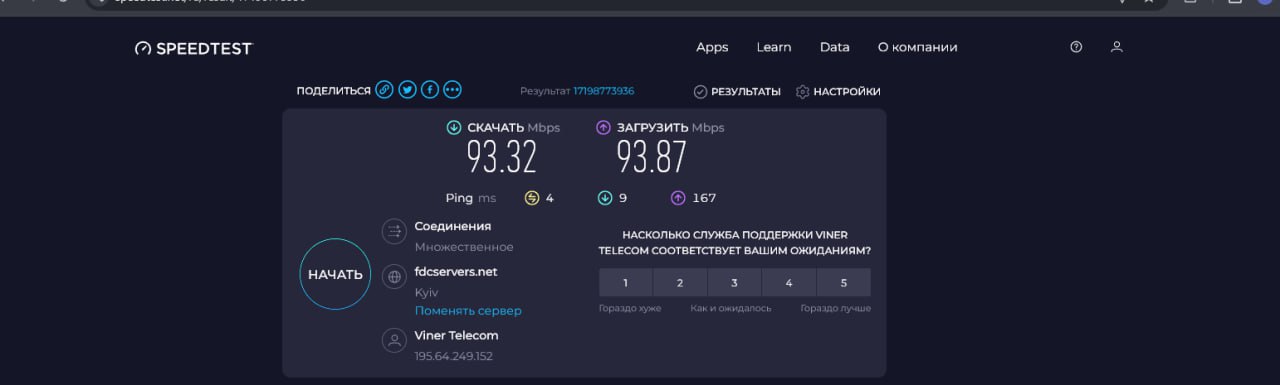The image size is (1280, 385).
Task: Click the ПОДЕЛИТЬСЯ label
Action: 333,91
